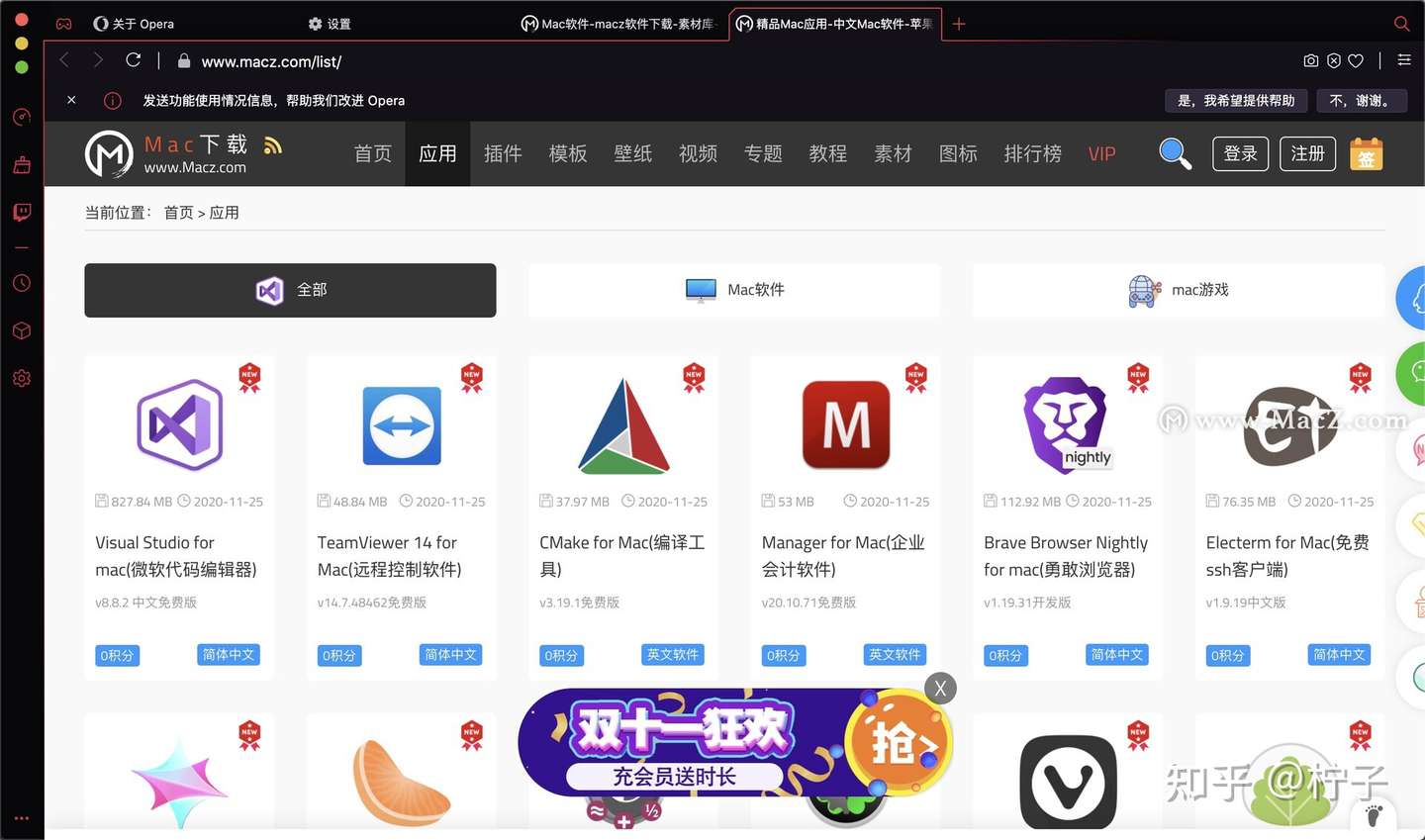Open the 教程 navigation item
1425x840 pixels.
(x=828, y=153)
